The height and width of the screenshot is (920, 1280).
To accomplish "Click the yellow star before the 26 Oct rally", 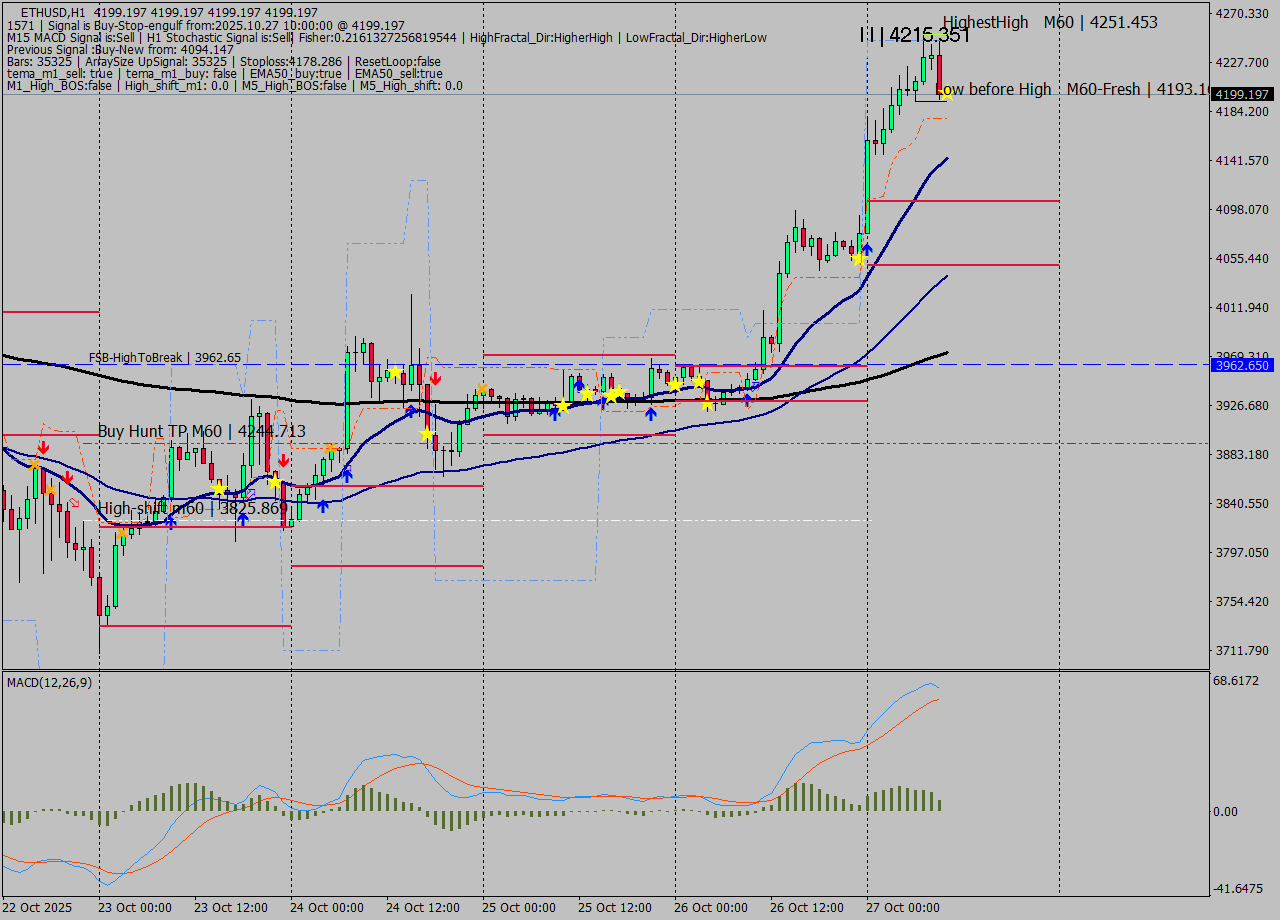I will tap(860, 260).
